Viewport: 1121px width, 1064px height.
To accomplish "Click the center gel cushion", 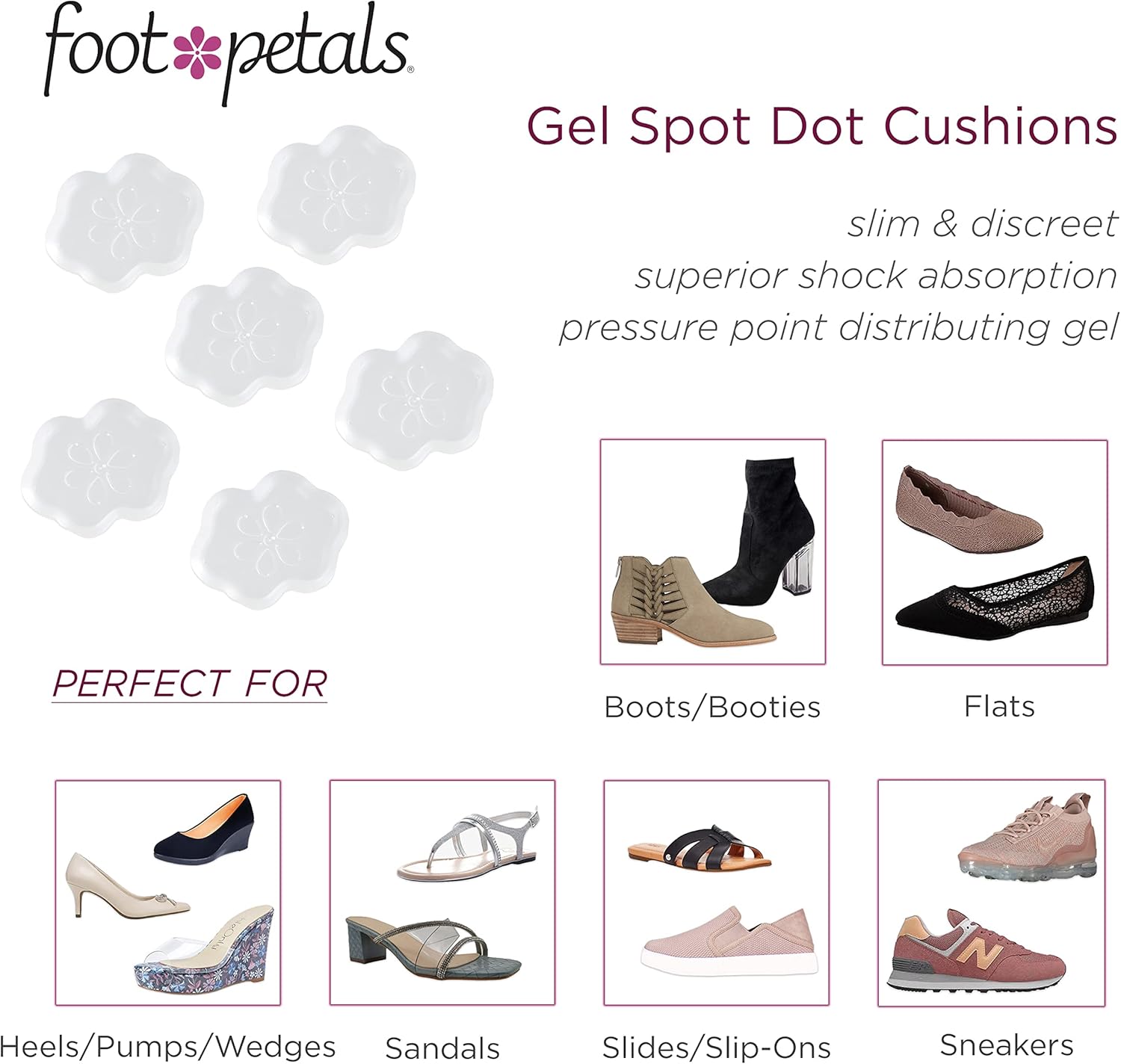I will coord(245,336).
